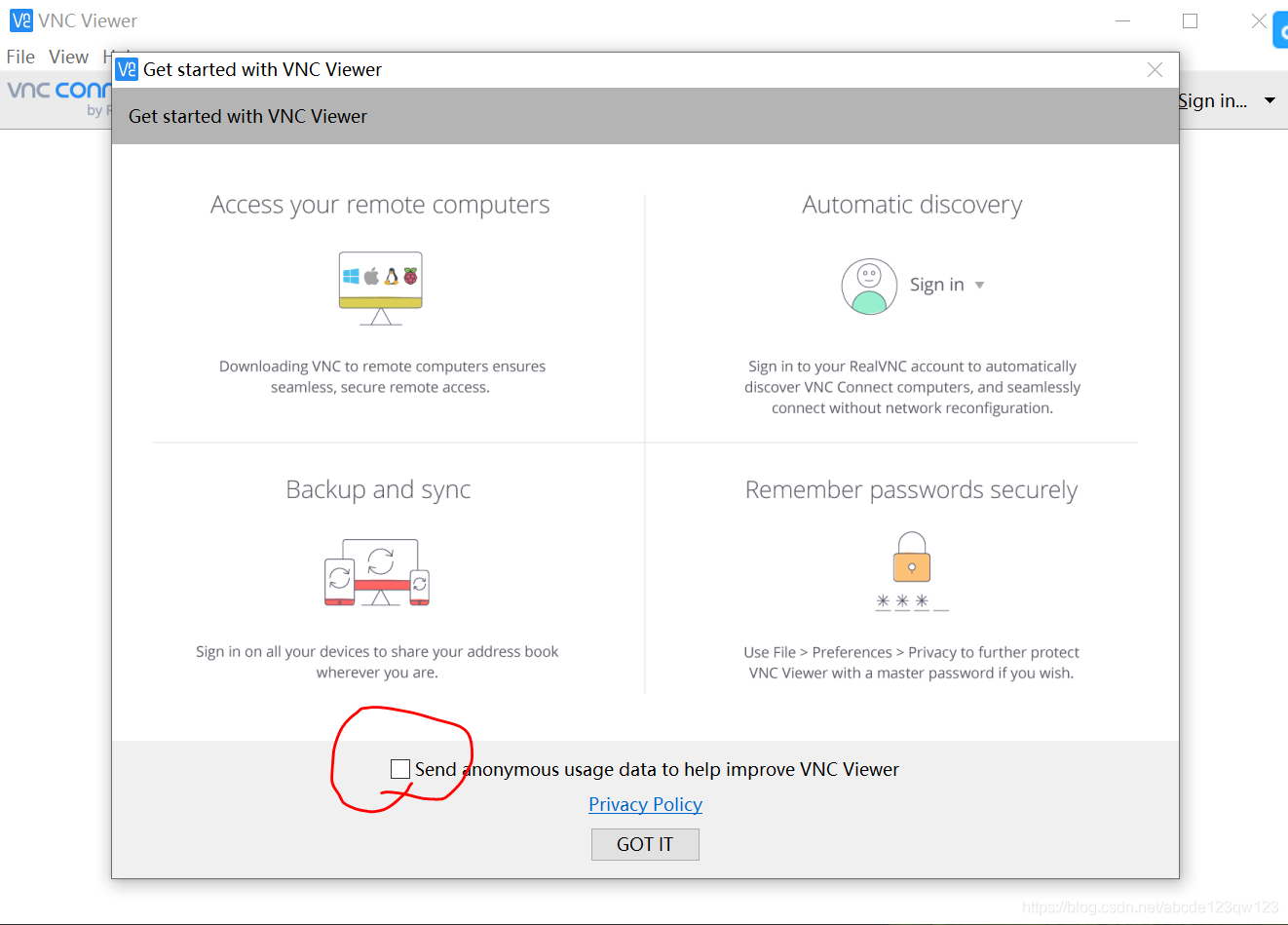Click the VNC Connect logo in main window
The image size is (1288, 925).
click(x=58, y=98)
